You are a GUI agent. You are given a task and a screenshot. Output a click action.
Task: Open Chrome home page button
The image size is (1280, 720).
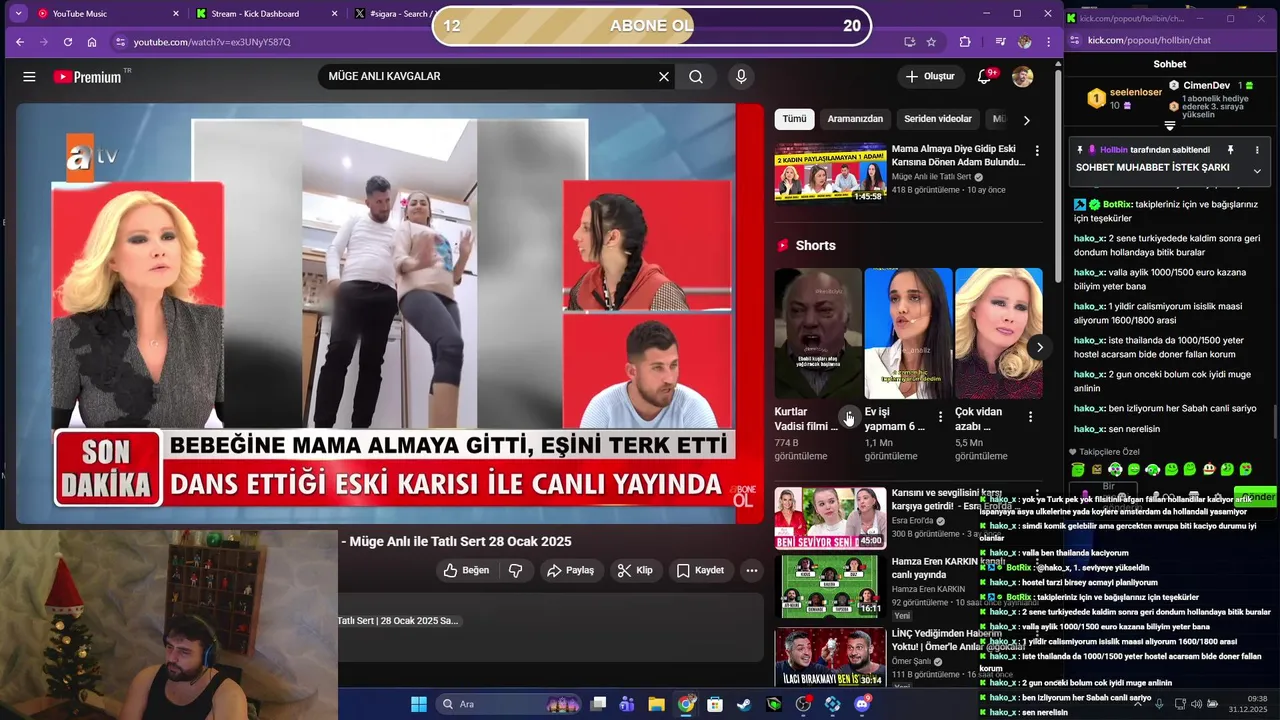92,42
